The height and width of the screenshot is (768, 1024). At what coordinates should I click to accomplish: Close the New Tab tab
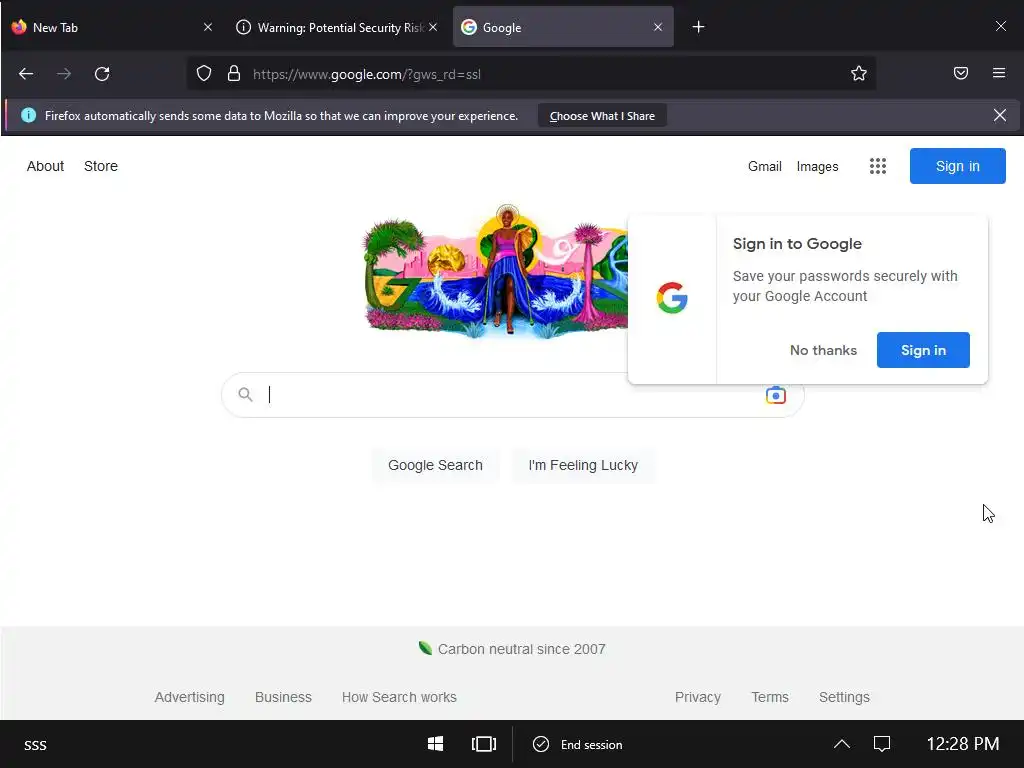tap(208, 27)
